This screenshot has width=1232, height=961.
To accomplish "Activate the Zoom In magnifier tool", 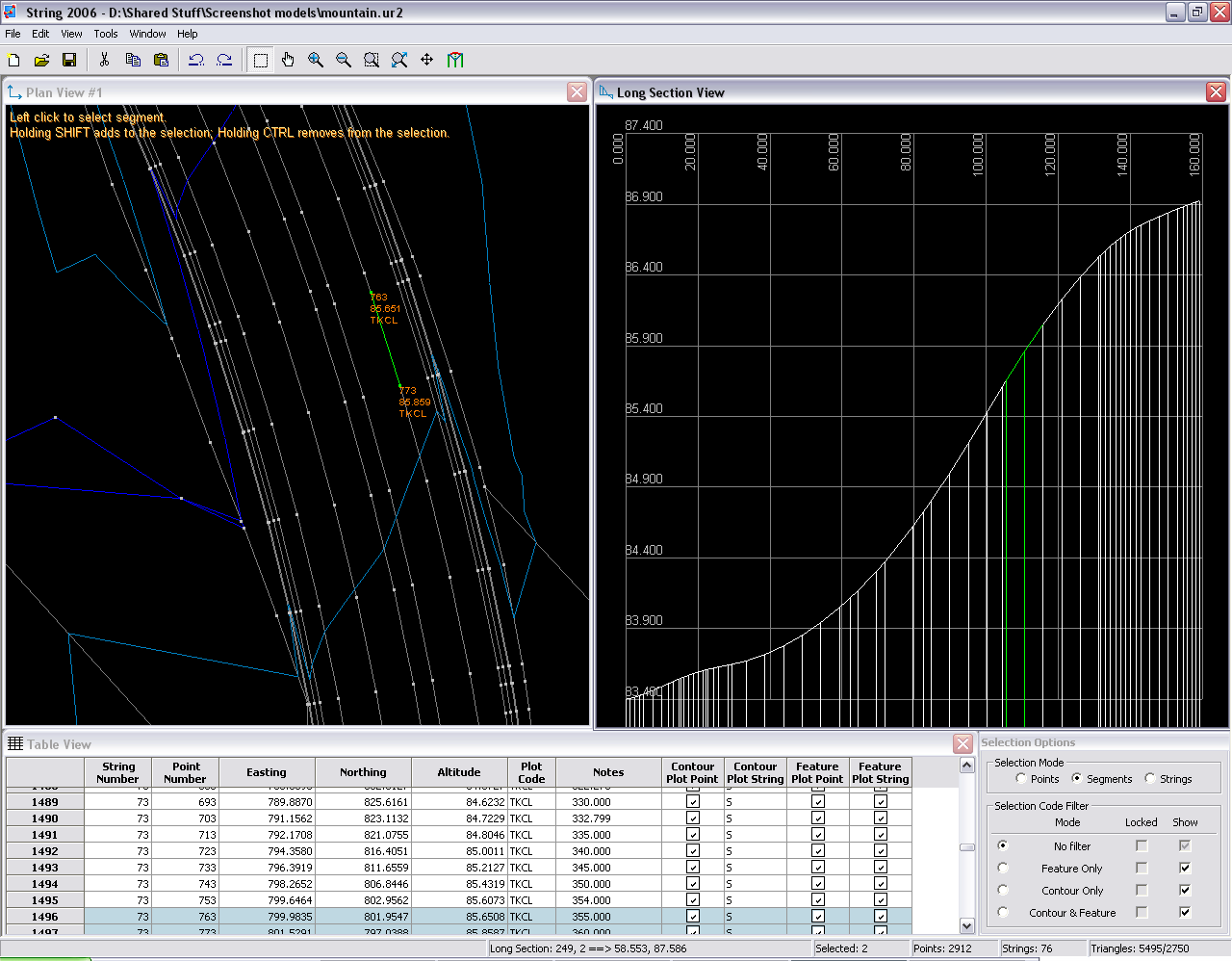I will 316,60.
